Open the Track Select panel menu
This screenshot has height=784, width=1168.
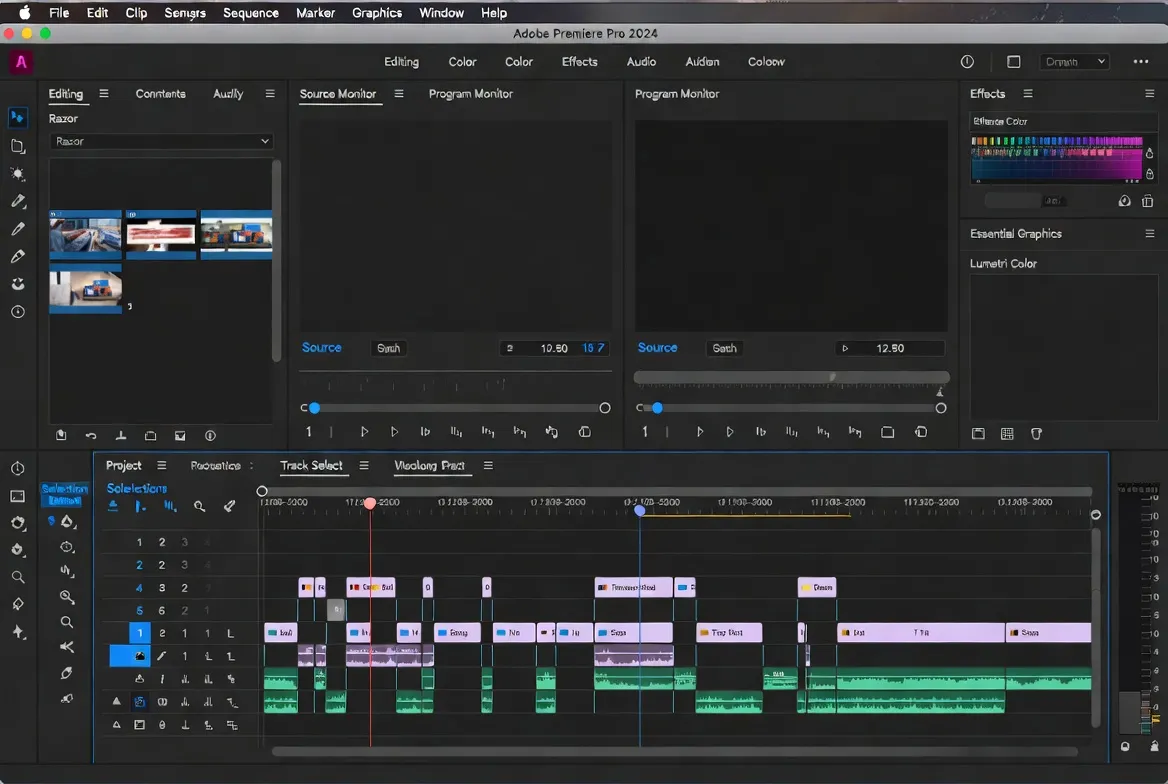364,465
